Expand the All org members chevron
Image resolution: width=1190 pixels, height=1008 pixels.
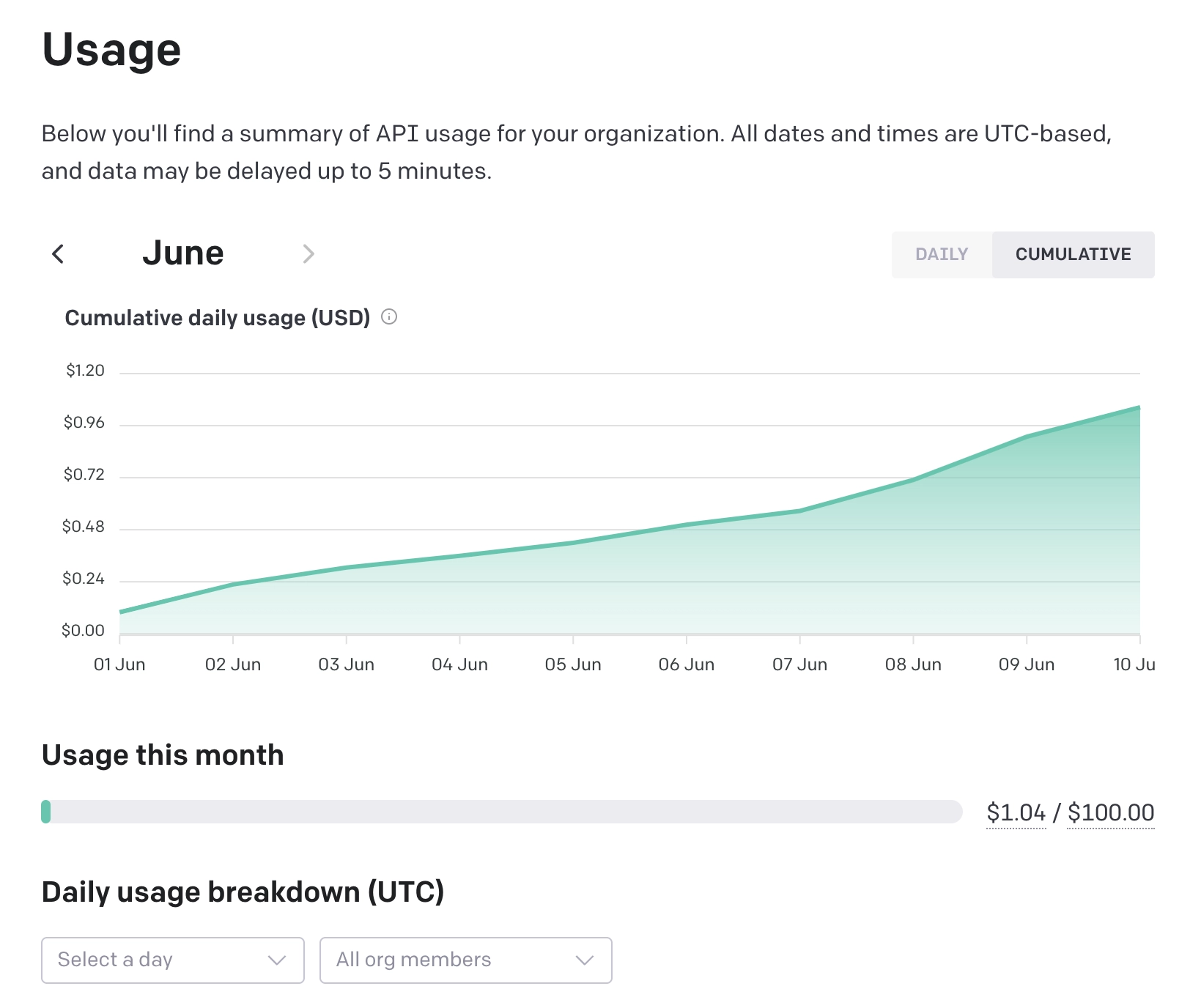tap(584, 960)
